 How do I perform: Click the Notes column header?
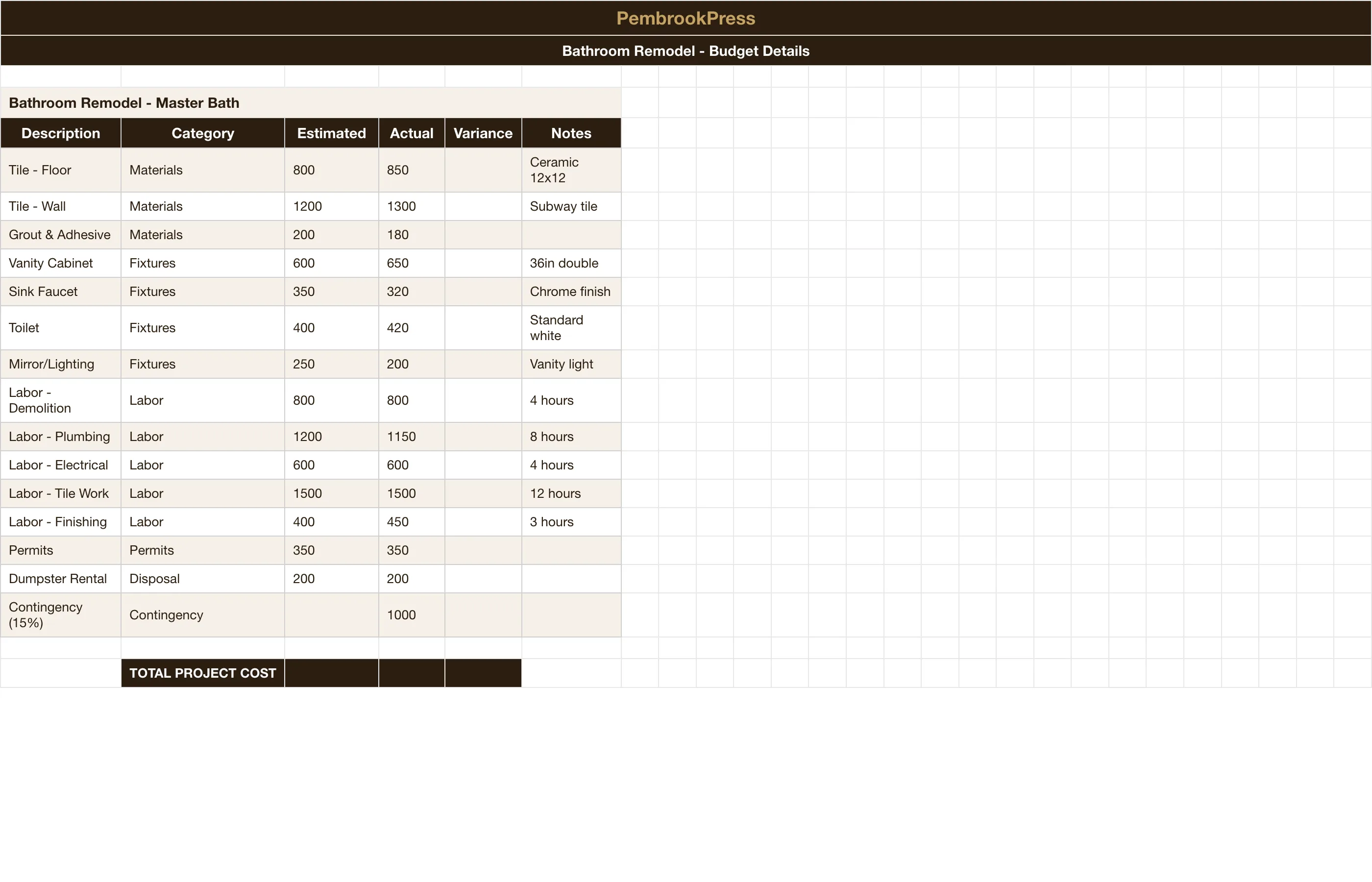[571, 133]
